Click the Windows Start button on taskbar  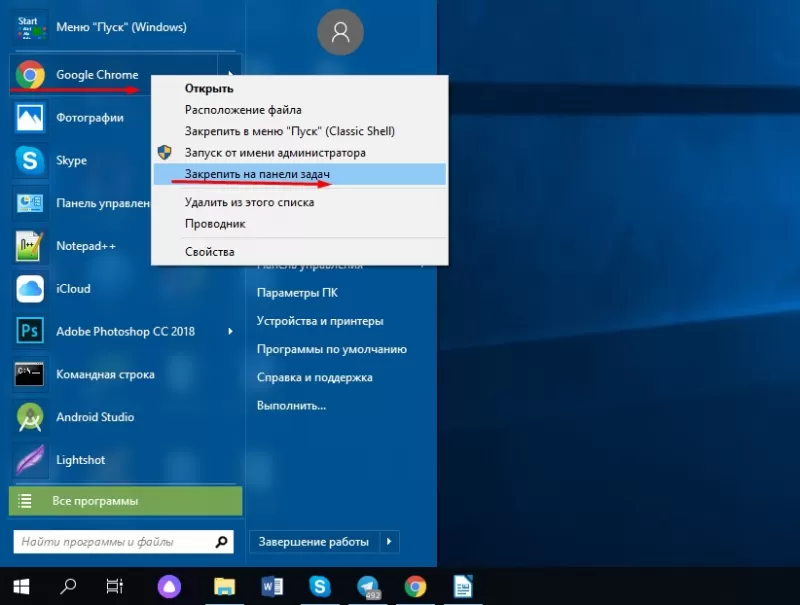pyautogui.click(x=21, y=587)
